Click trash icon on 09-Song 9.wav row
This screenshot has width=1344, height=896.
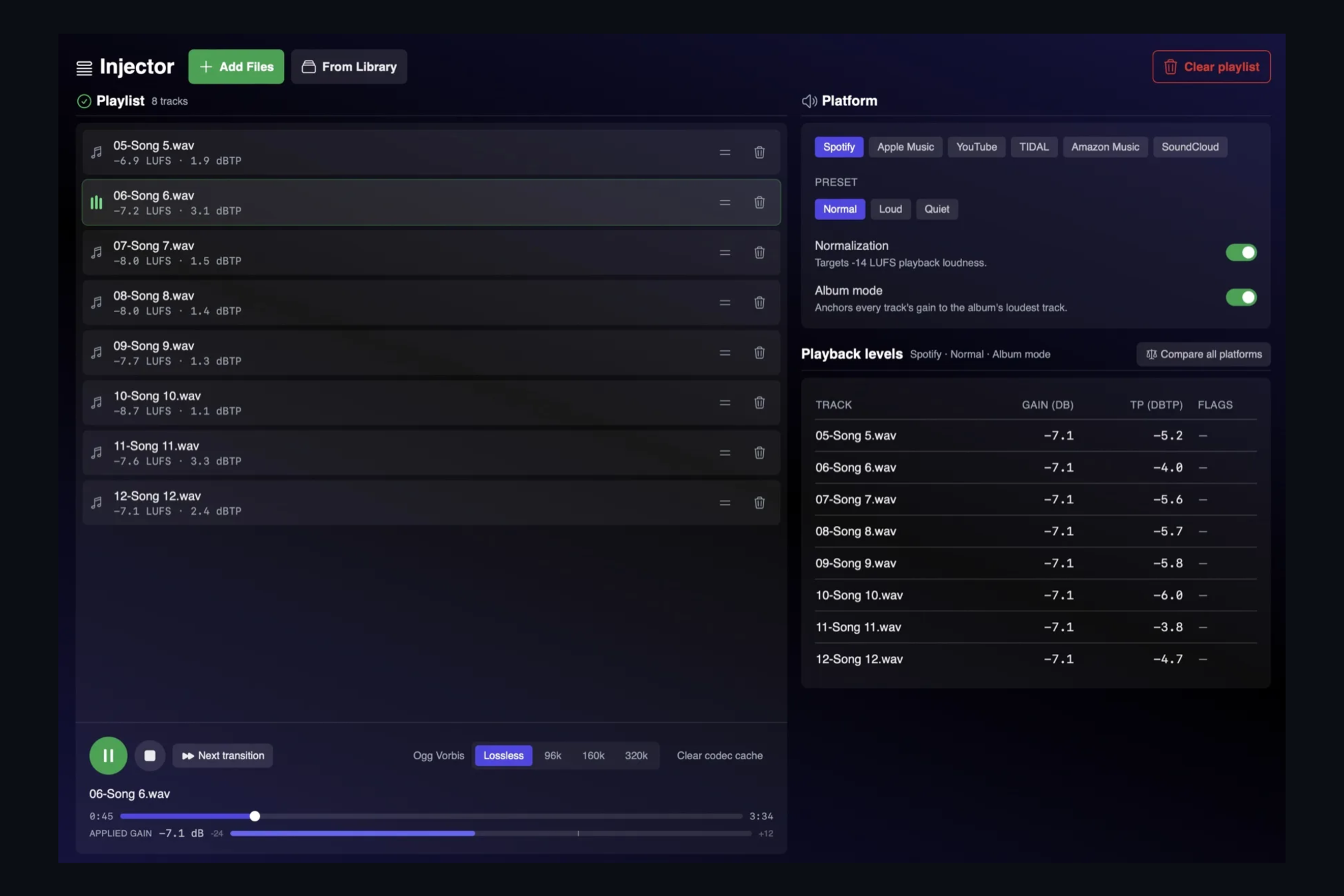pyautogui.click(x=759, y=353)
